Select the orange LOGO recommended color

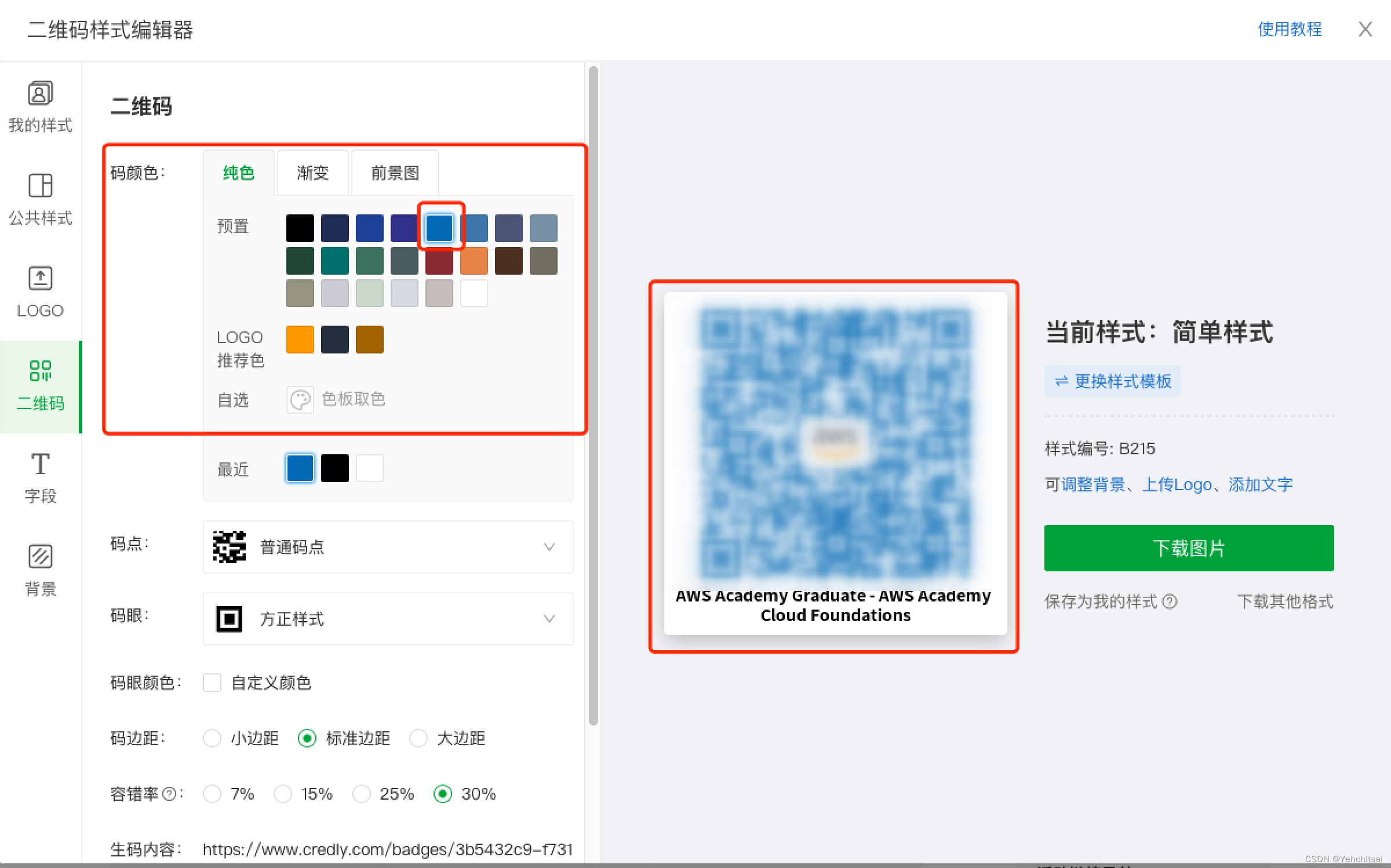(x=300, y=339)
